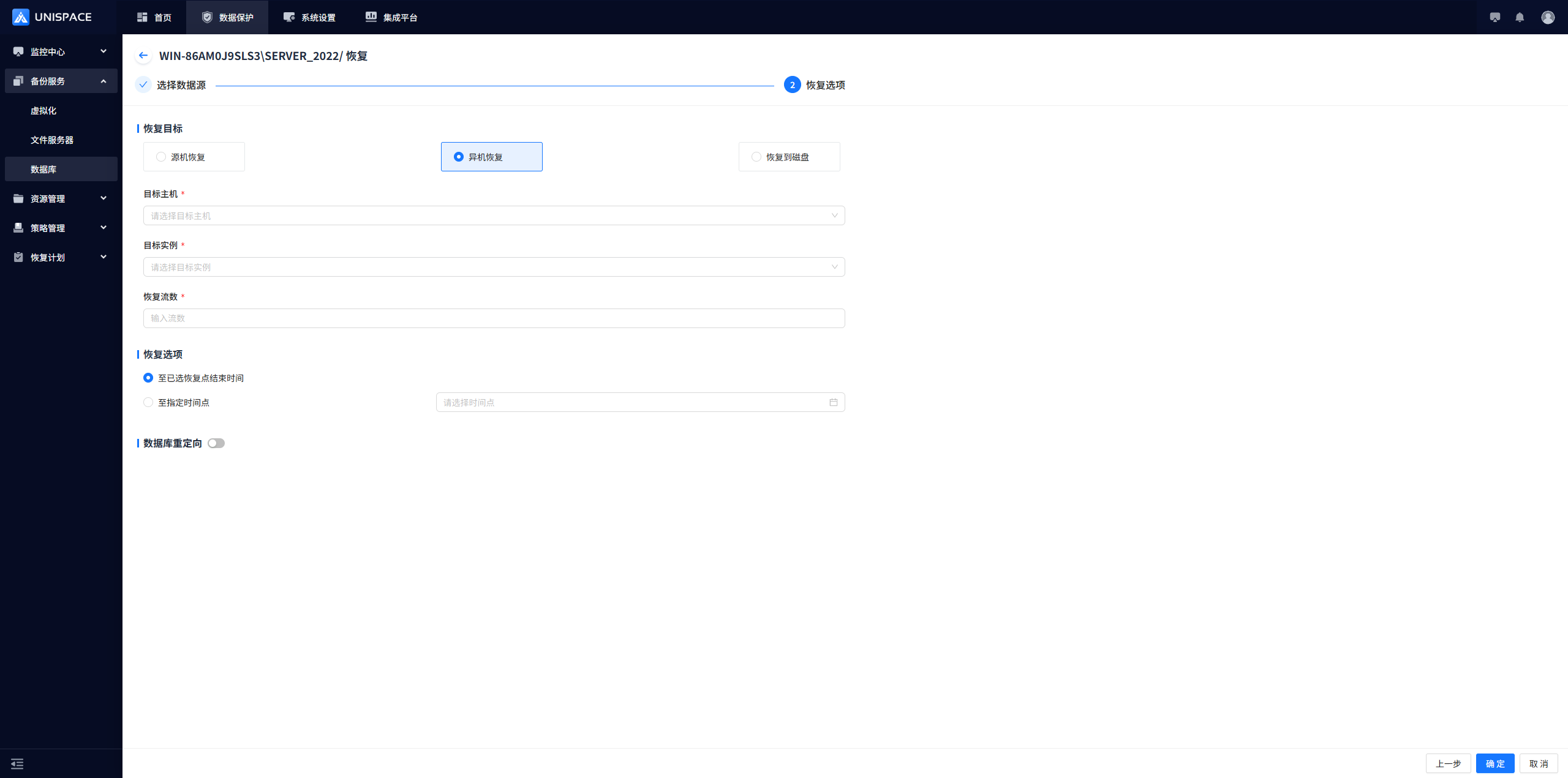
Task: Enable the 数据库重定向 toggle switch
Action: (x=216, y=443)
